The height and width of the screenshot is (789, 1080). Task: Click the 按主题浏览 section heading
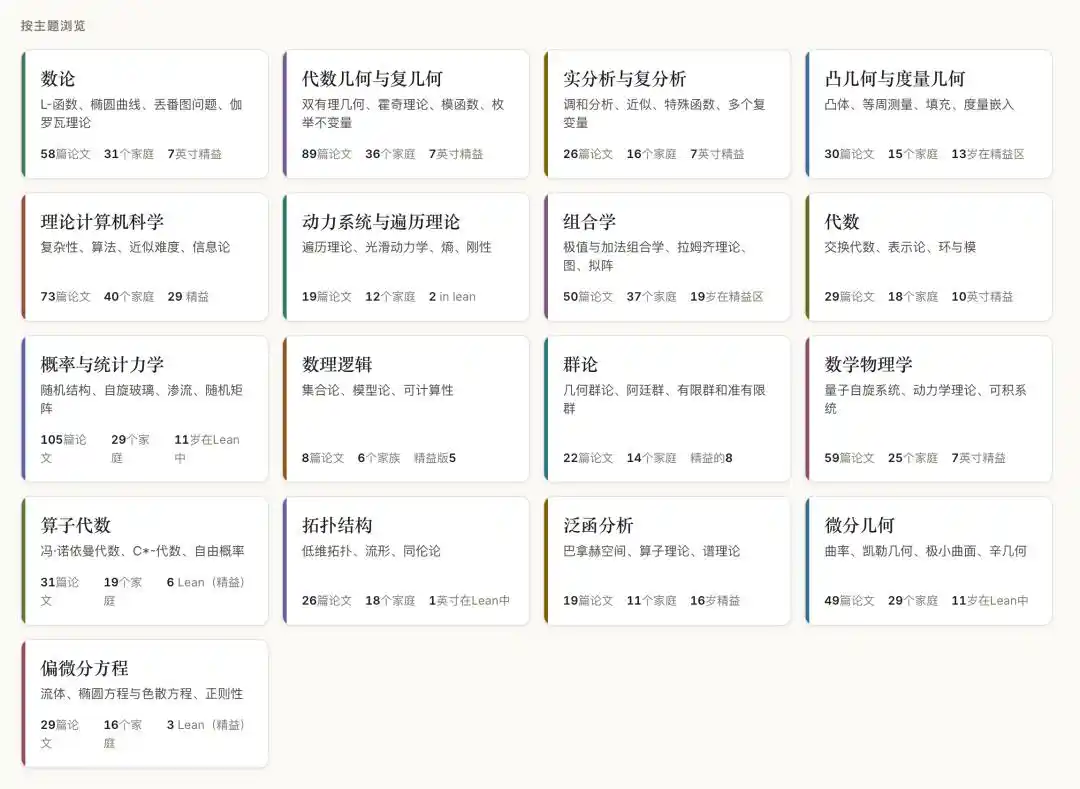click(x=53, y=25)
